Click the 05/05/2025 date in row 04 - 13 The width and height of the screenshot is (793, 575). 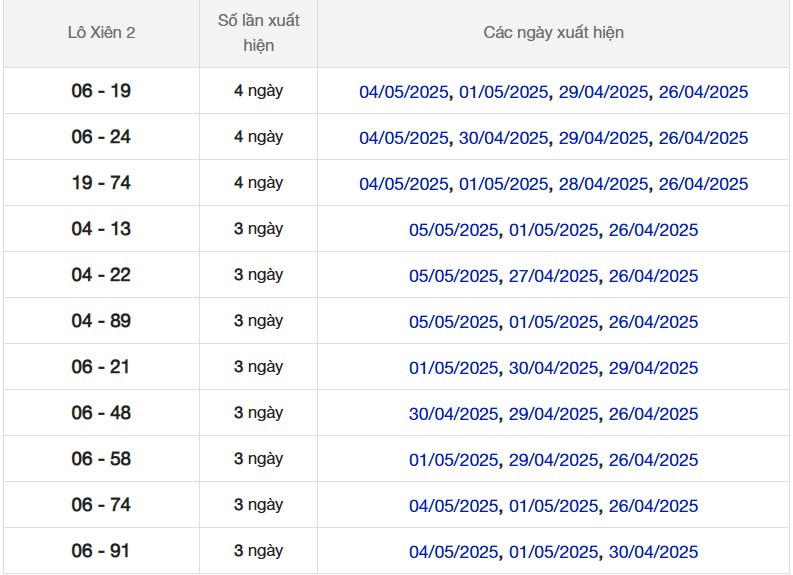(453, 230)
